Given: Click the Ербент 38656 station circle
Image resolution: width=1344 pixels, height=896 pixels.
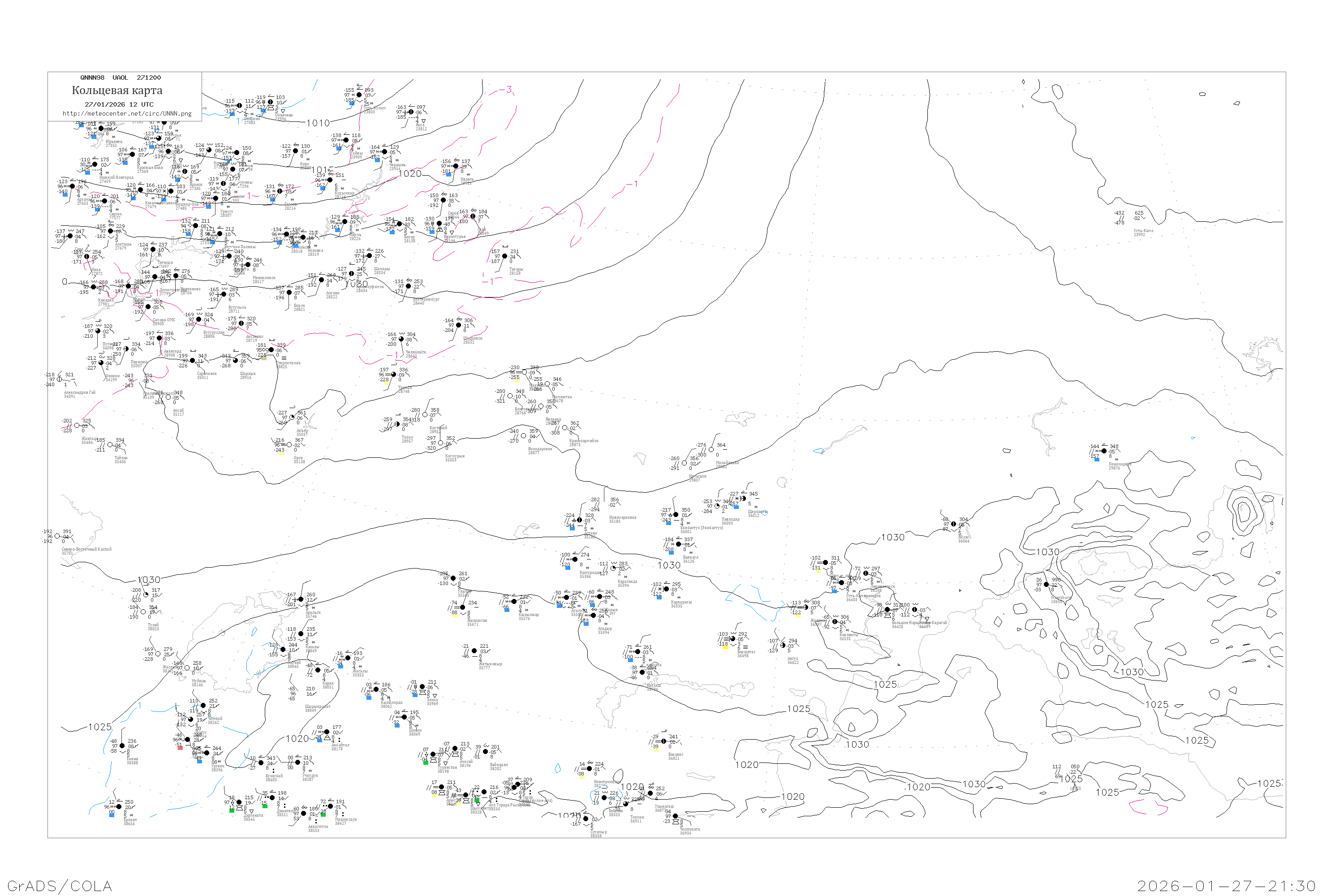Looking at the screenshot, I should pos(119,807).
